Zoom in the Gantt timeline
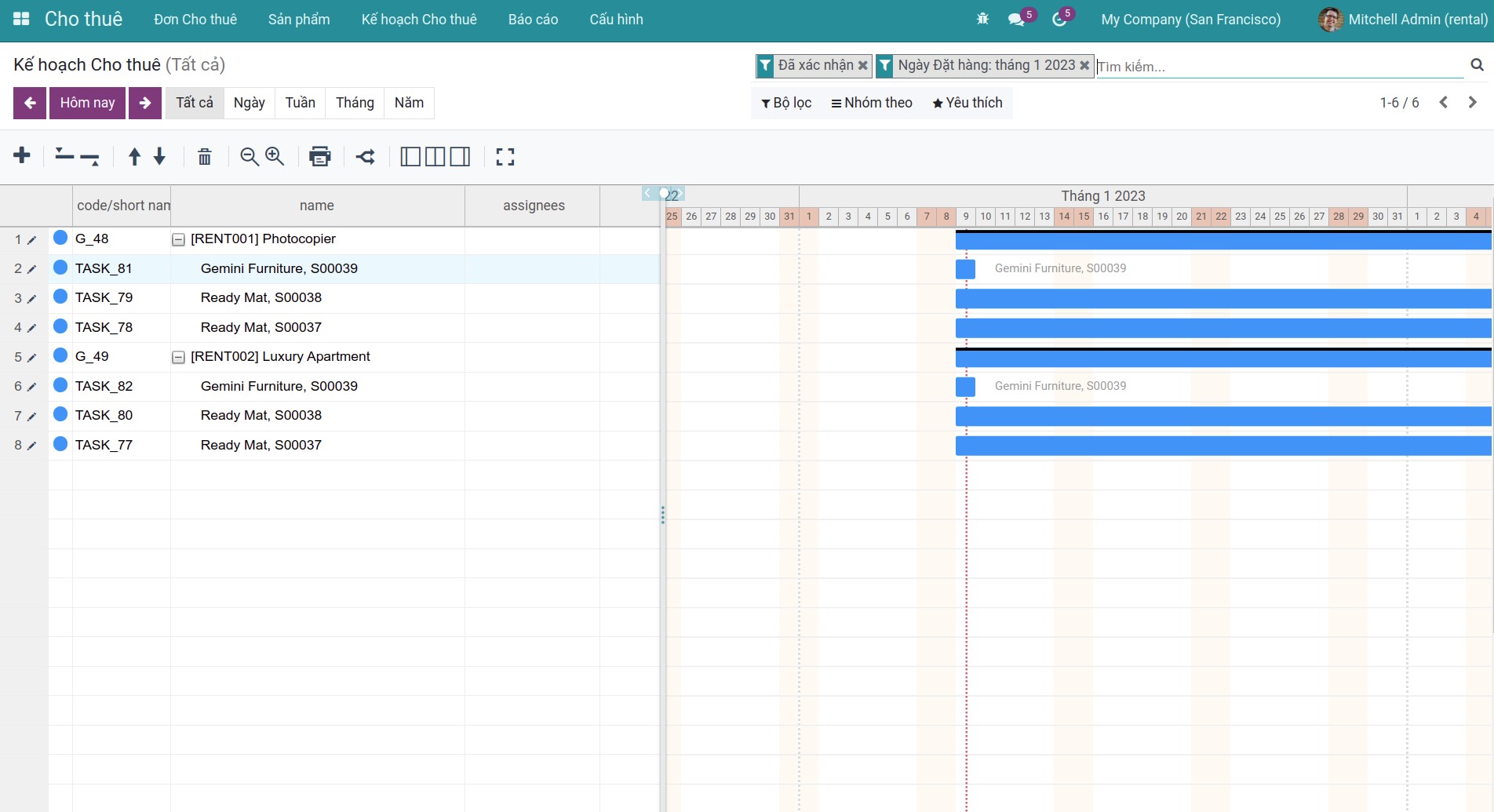Screen dimensions: 1494x812 275,156
